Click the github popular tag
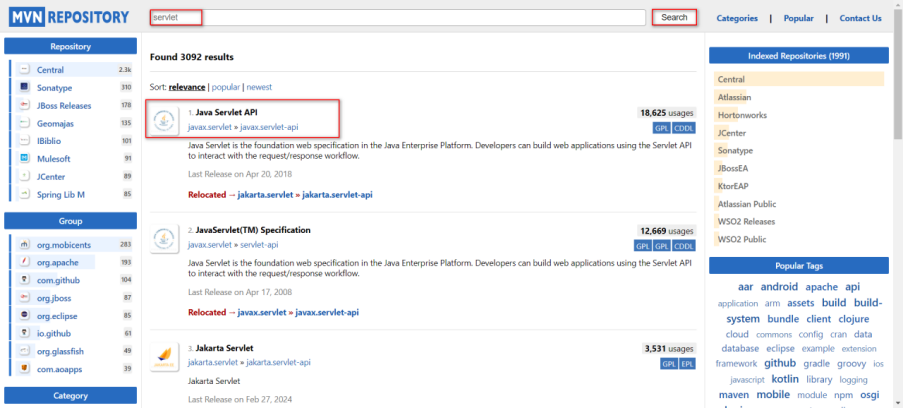 coord(779,363)
